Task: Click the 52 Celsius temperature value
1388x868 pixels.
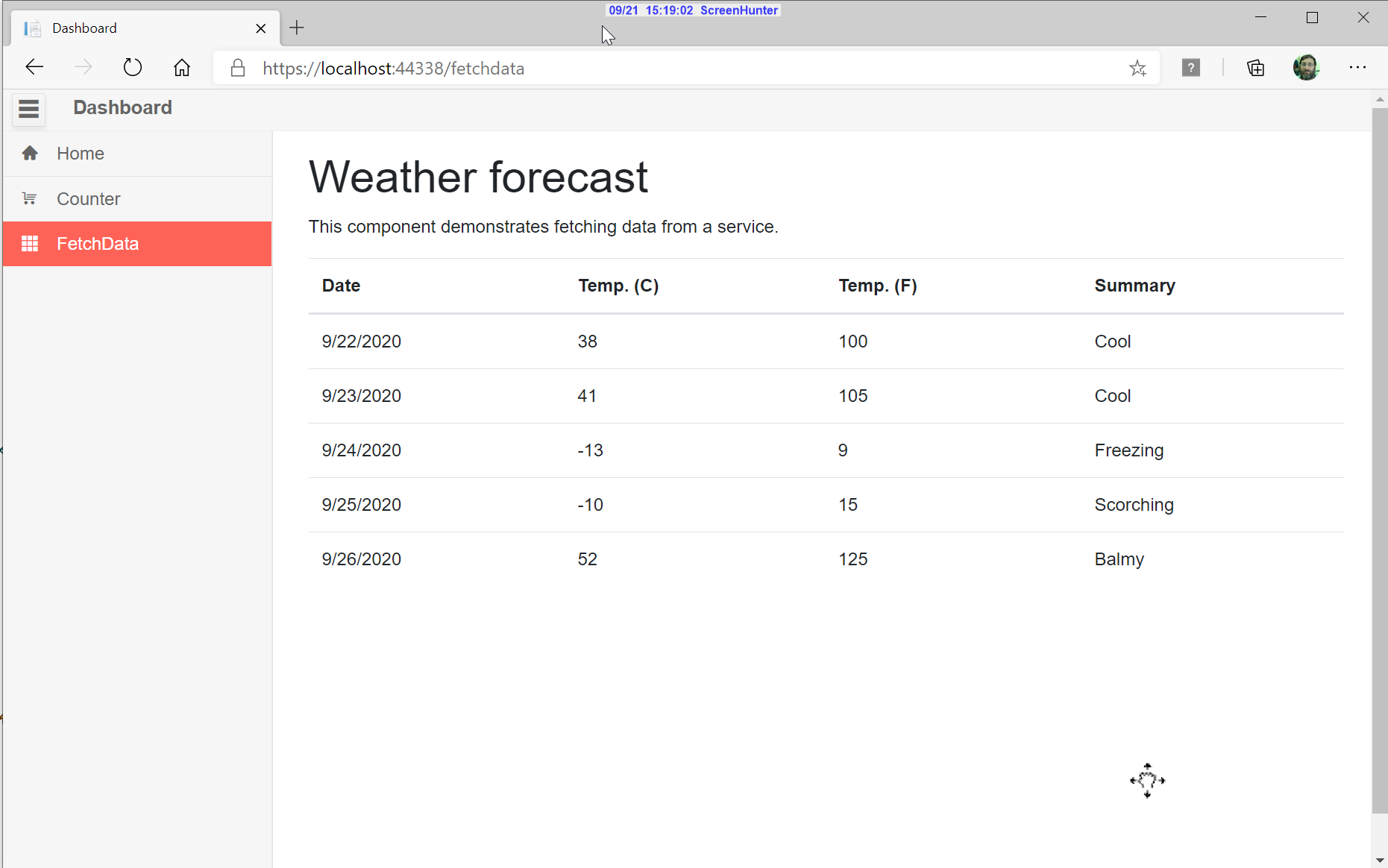Action: (x=588, y=559)
